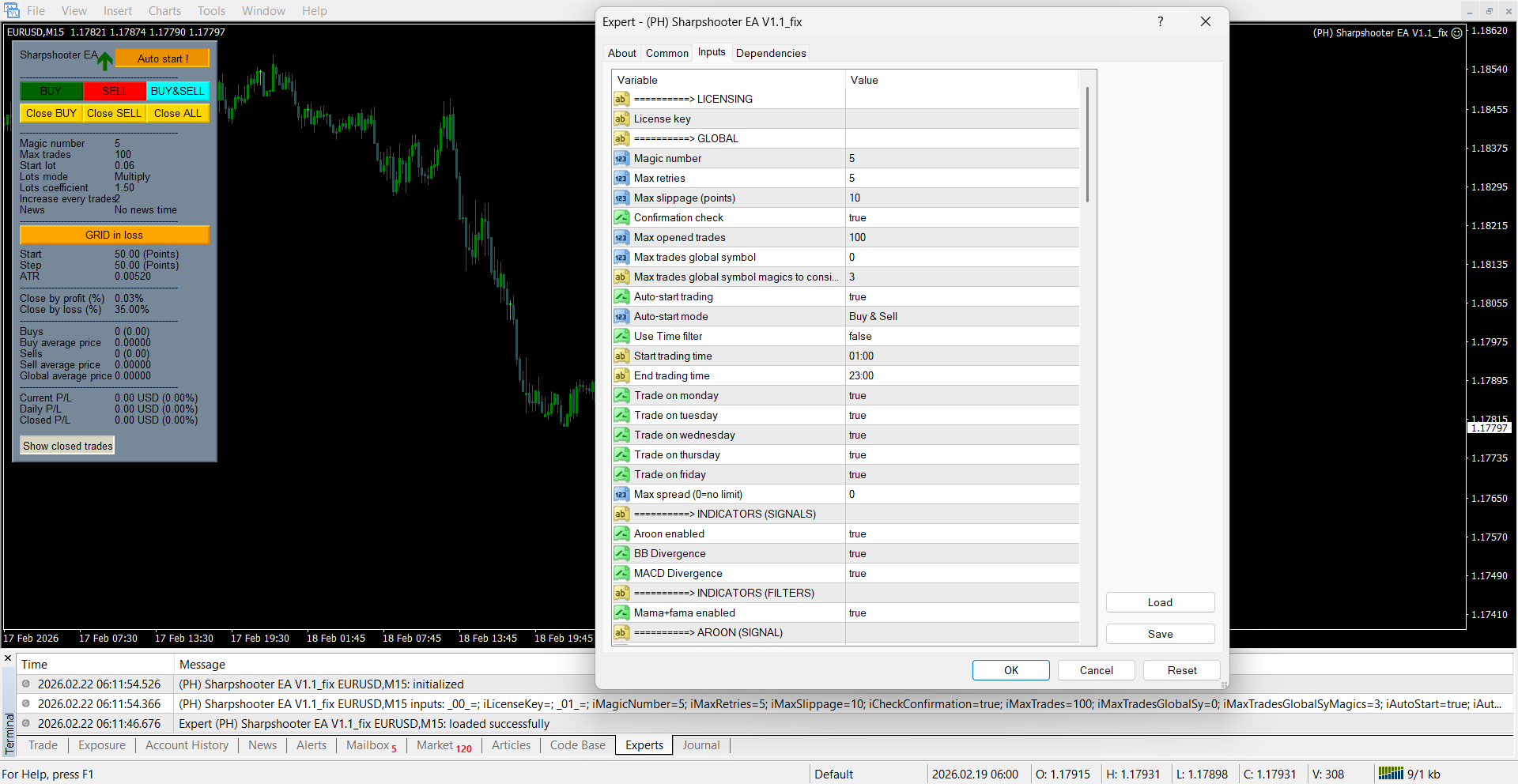
Task: Click the boolean icon beside Confirmation check
Action: click(621, 217)
